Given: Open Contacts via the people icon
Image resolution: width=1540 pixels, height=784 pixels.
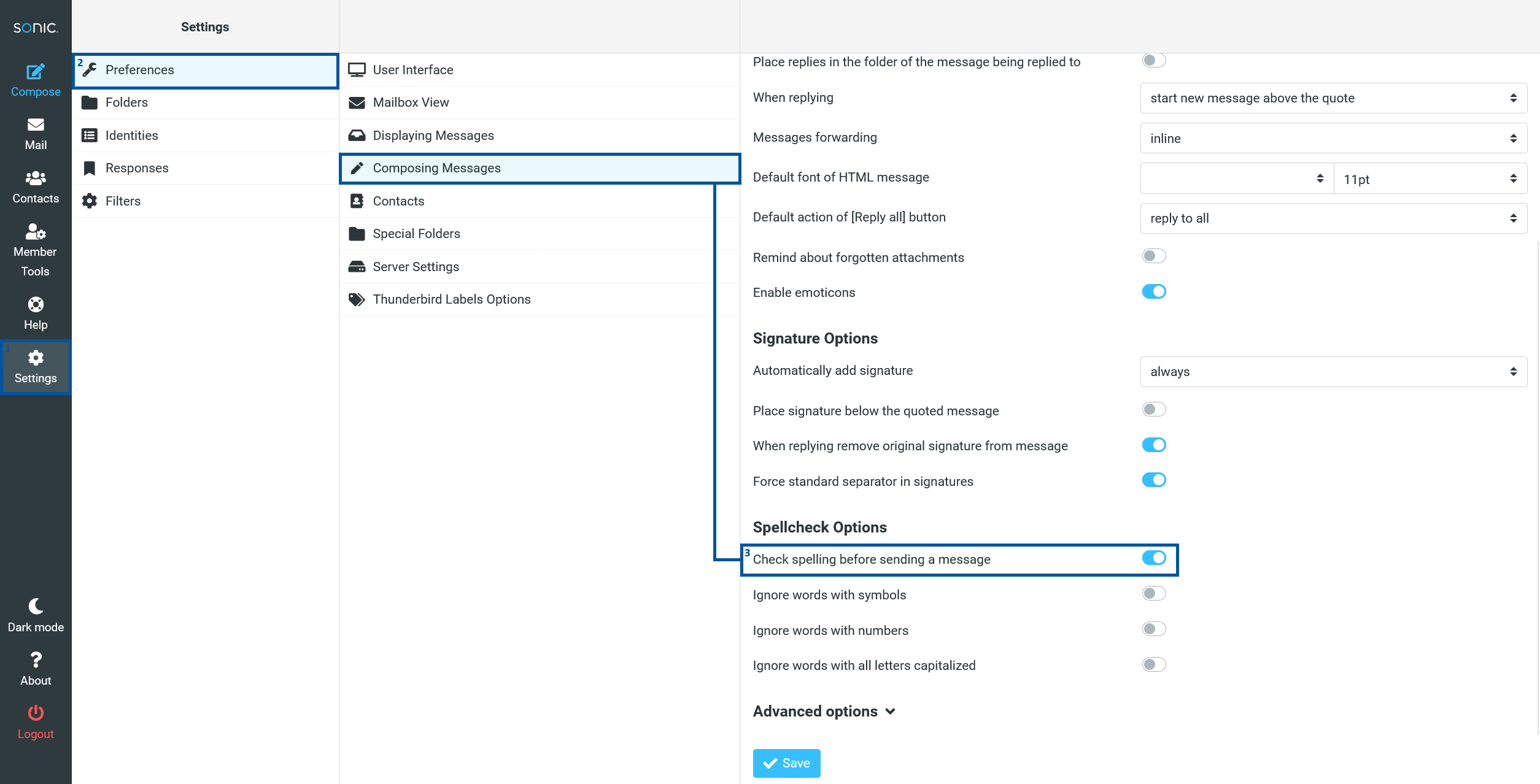Looking at the screenshot, I should (36, 178).
